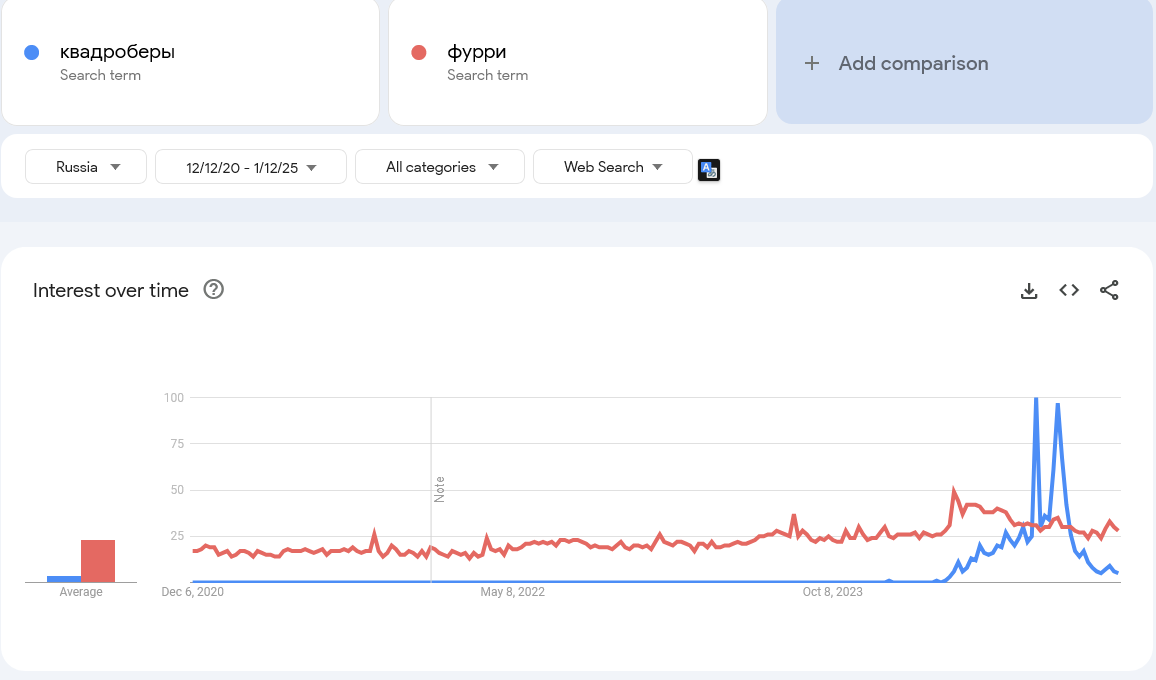Click the red dot next to фурри
Screen dimensions: 1156x680
(x=419, y=52)
